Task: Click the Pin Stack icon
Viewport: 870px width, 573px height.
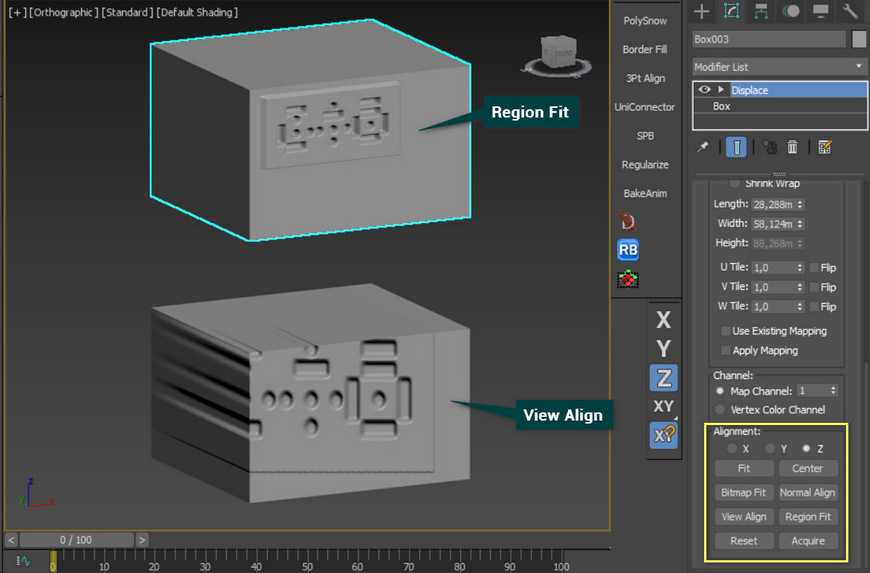Action: [703, 147]
